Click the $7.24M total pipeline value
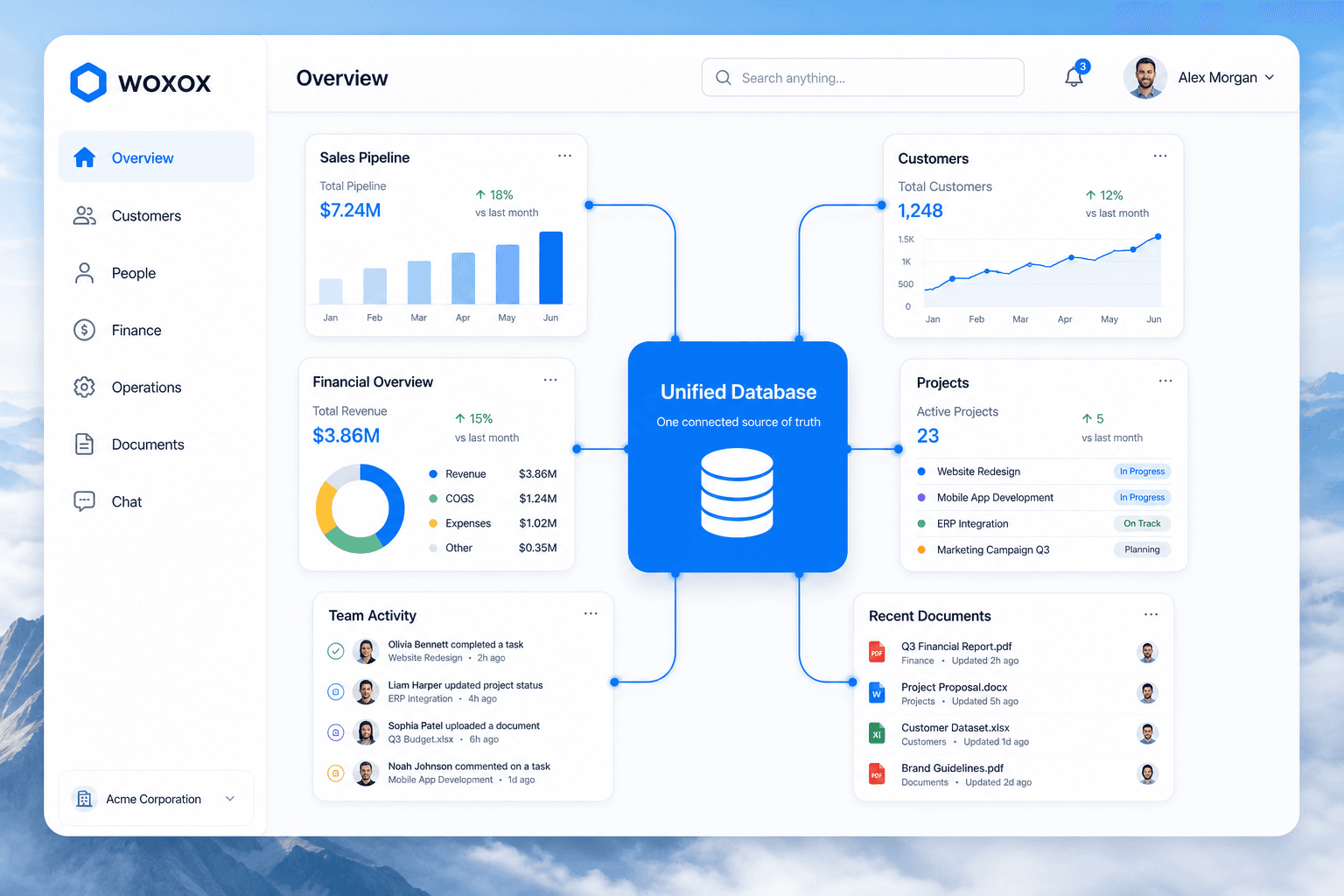Viewport: 1344px width, 896px height. pos(350,210)
